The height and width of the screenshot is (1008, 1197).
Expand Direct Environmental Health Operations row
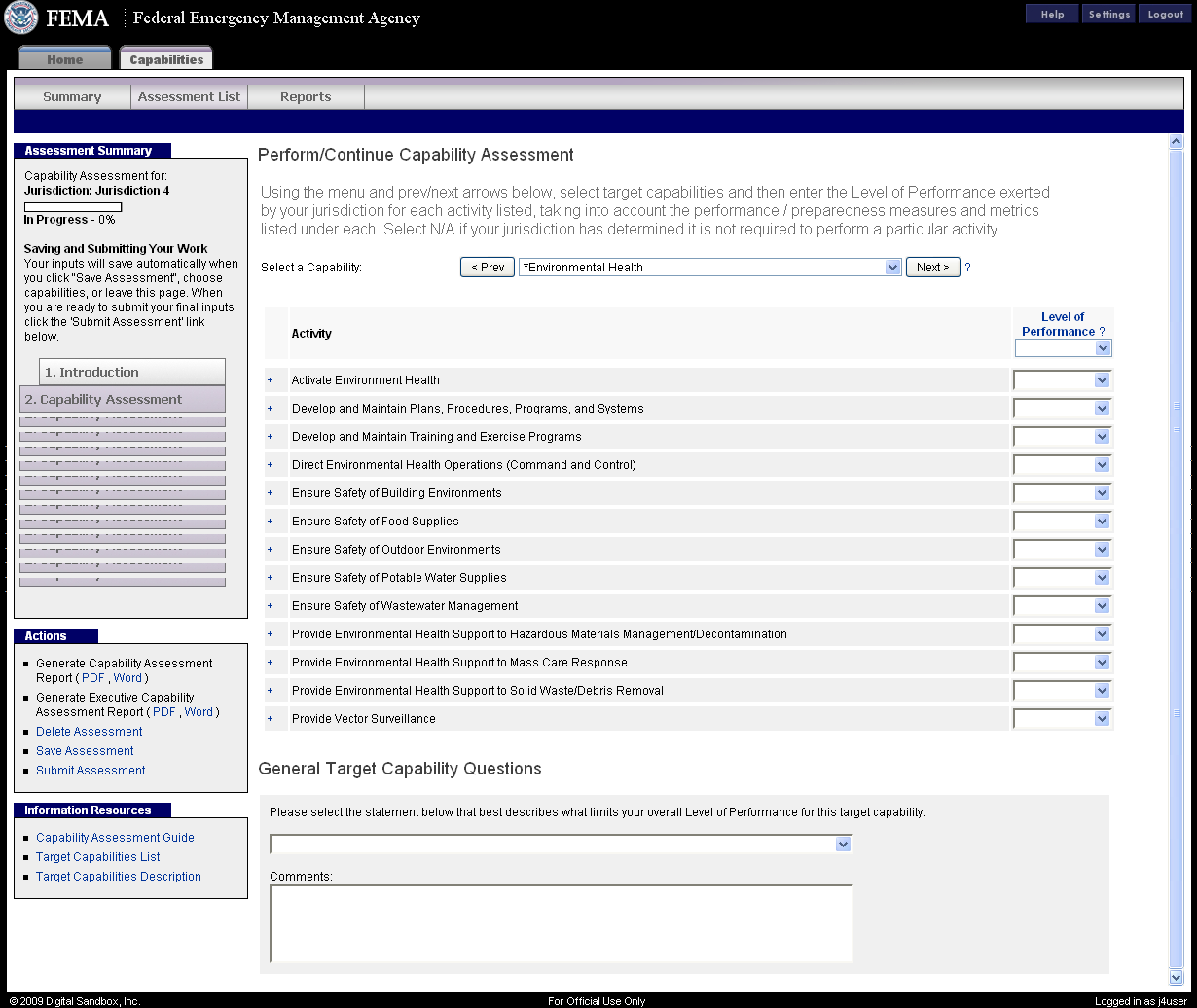pos(271,465)
